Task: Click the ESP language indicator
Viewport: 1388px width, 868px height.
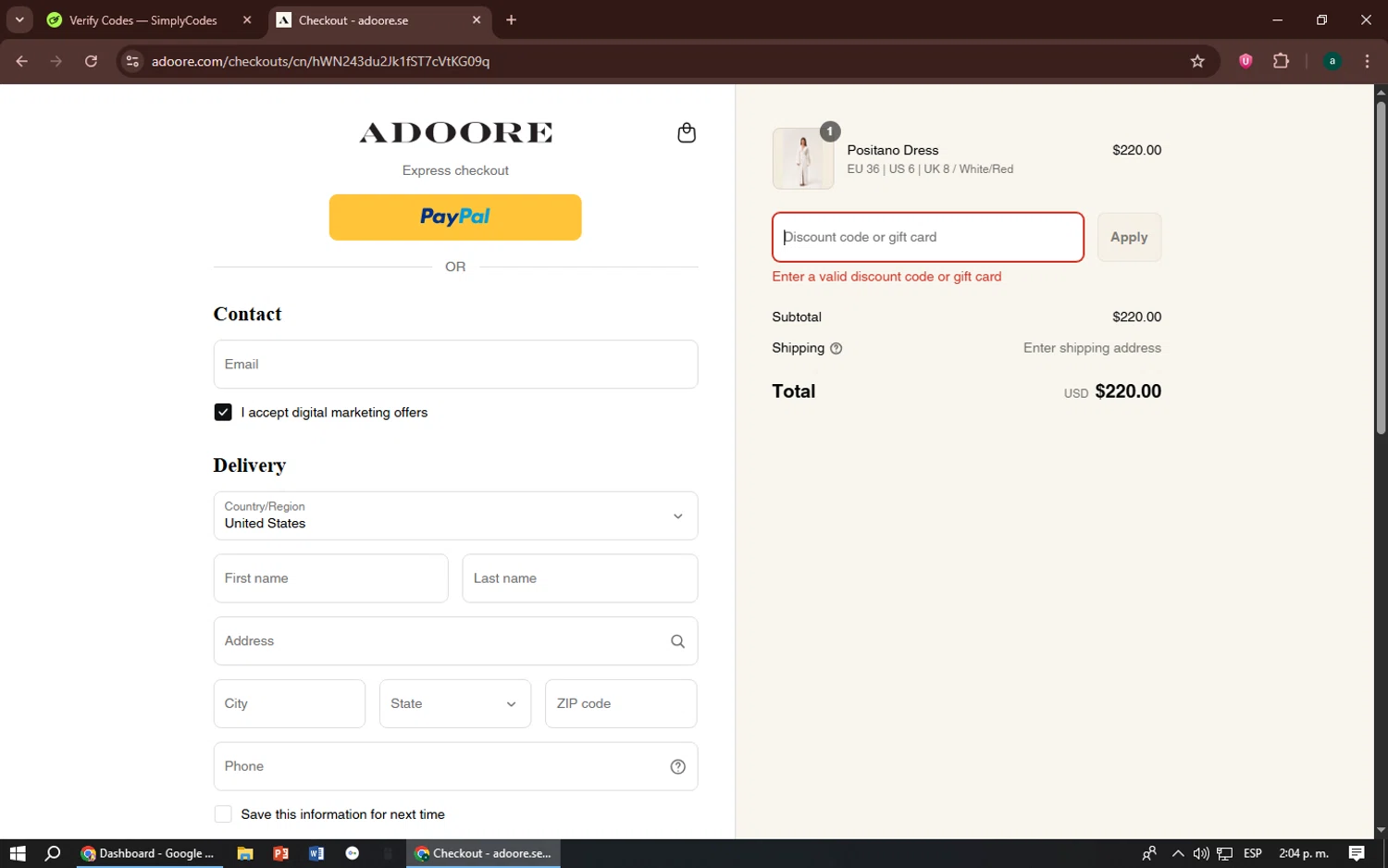Action: [1253, 853]
